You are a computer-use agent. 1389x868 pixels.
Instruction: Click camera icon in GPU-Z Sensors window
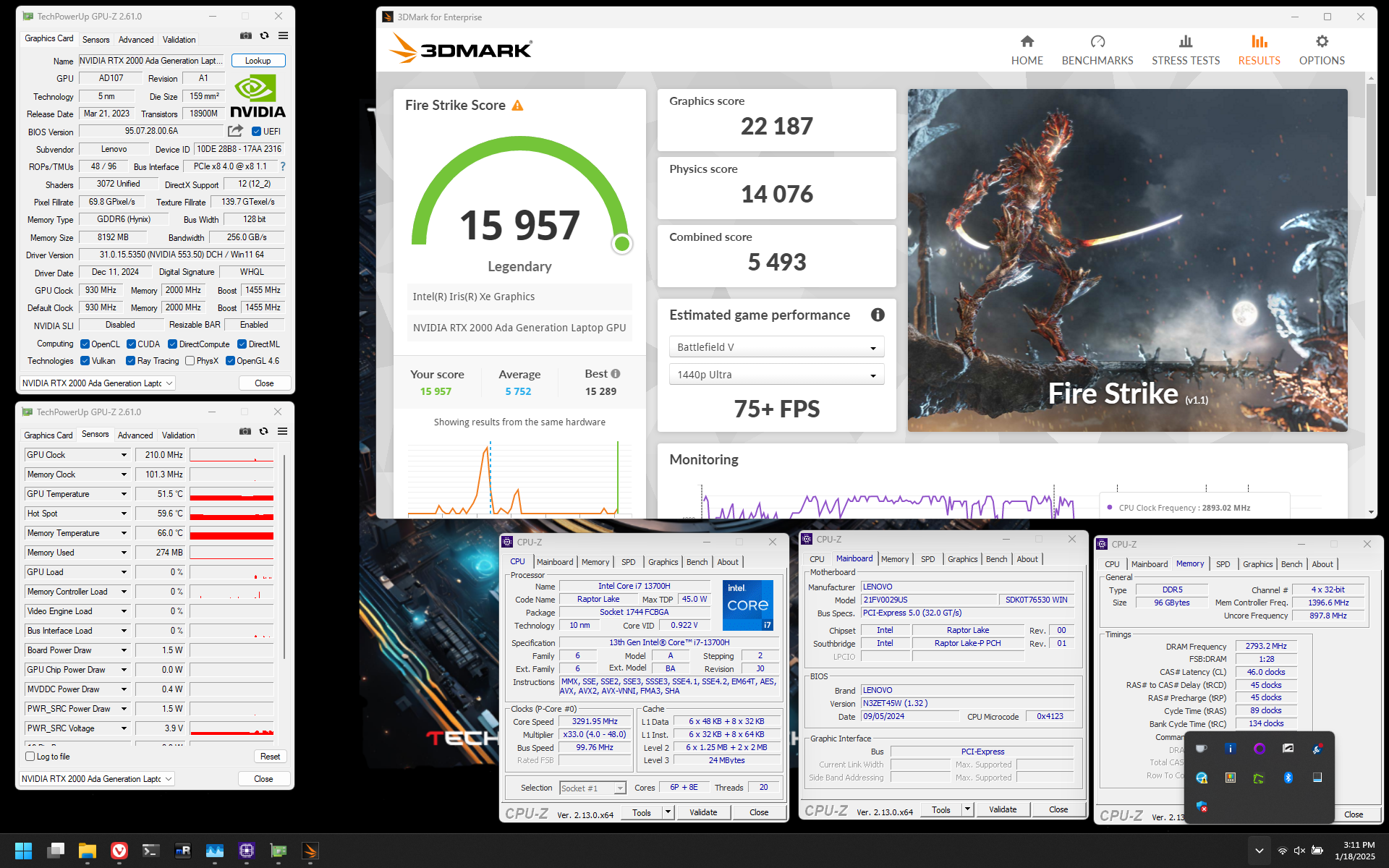click(245, 431)
